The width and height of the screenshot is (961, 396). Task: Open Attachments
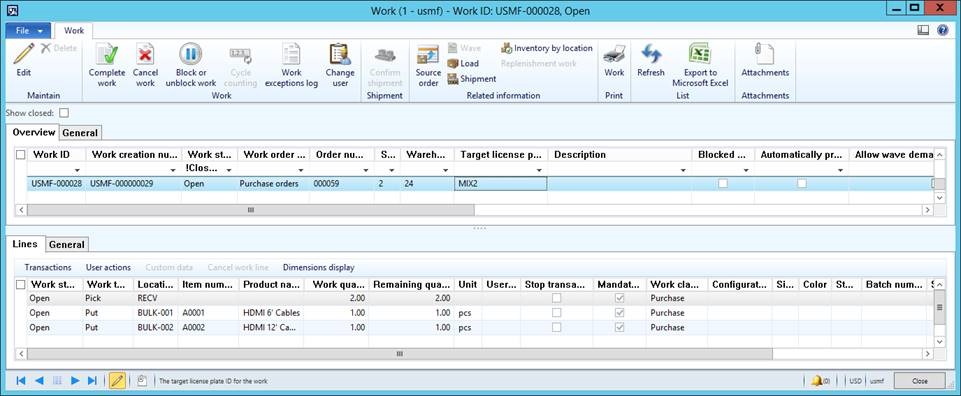[765, 61]
